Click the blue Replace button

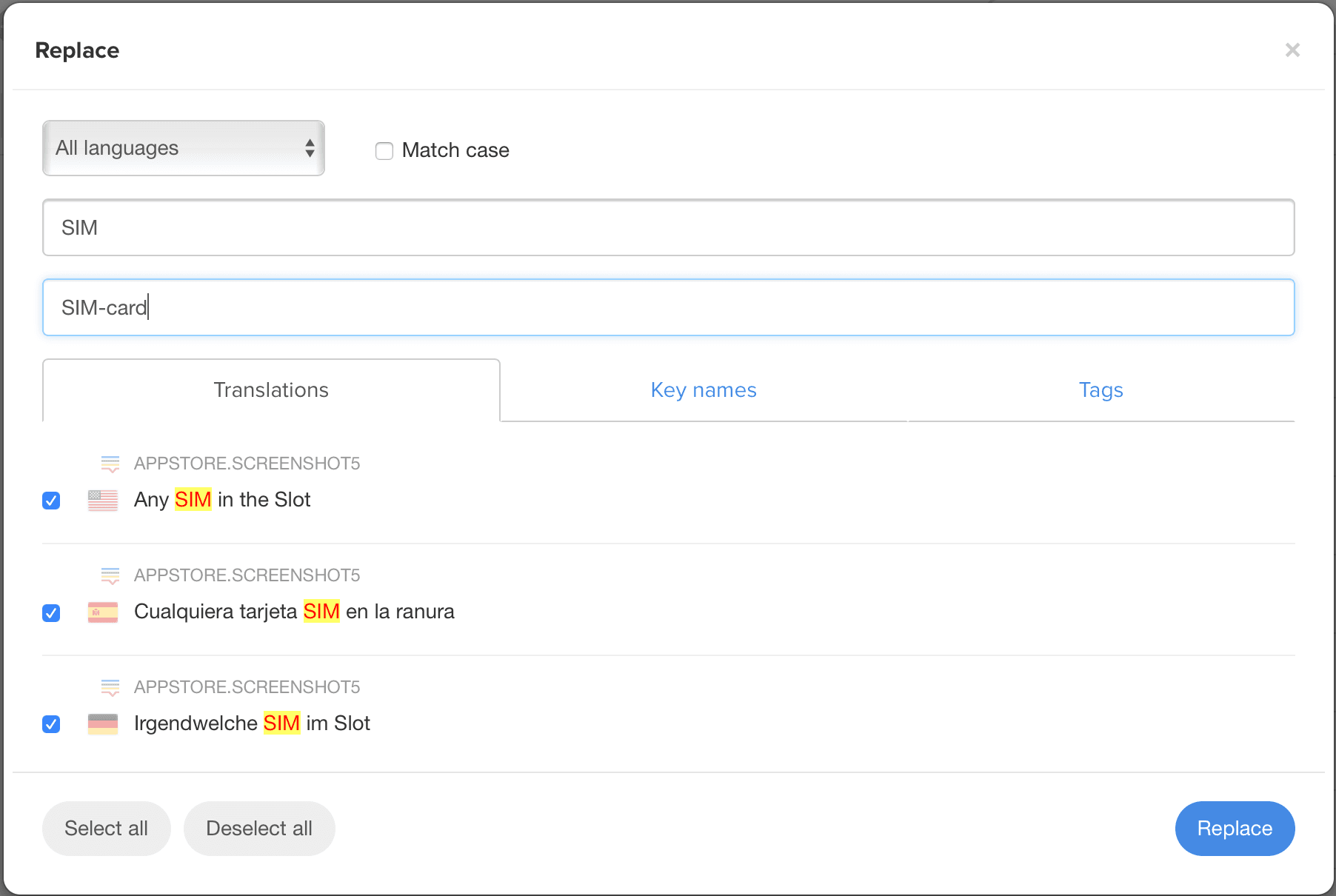pyautogui.click(x=1235, y=829)
